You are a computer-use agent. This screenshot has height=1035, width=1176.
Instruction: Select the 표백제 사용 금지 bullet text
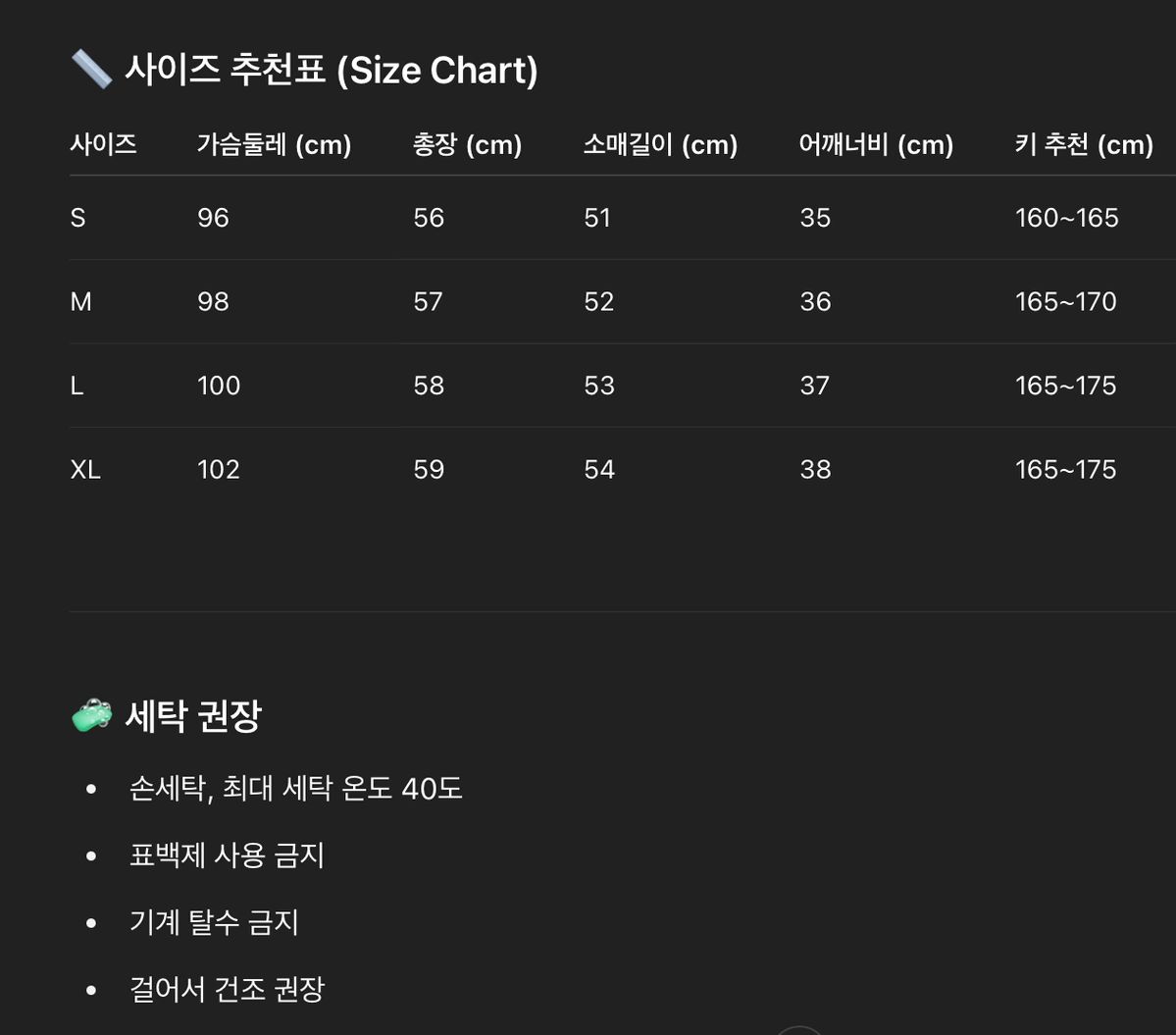(227, 855)
